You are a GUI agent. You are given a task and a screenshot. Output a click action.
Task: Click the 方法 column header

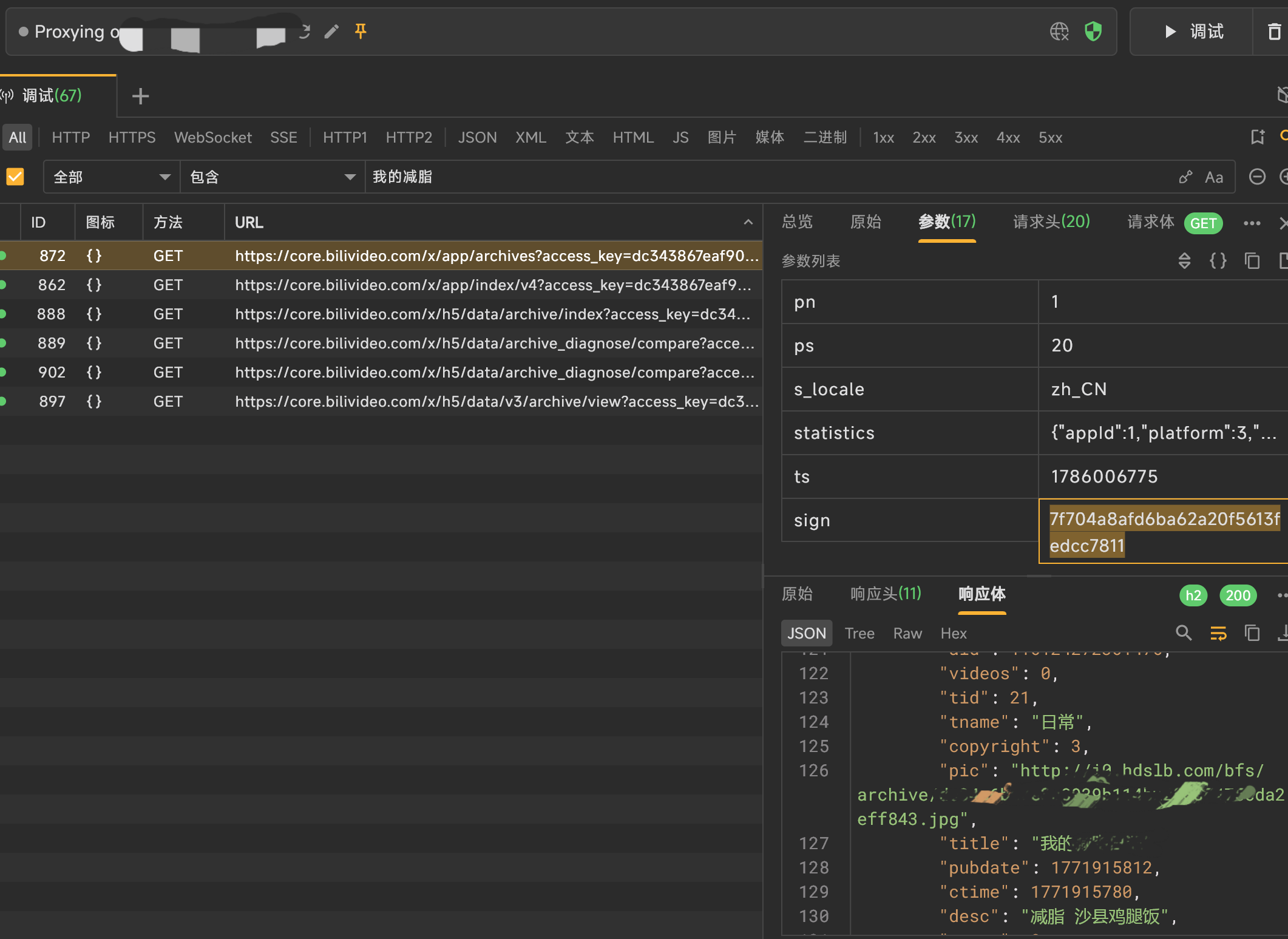(x=168, y=222)
